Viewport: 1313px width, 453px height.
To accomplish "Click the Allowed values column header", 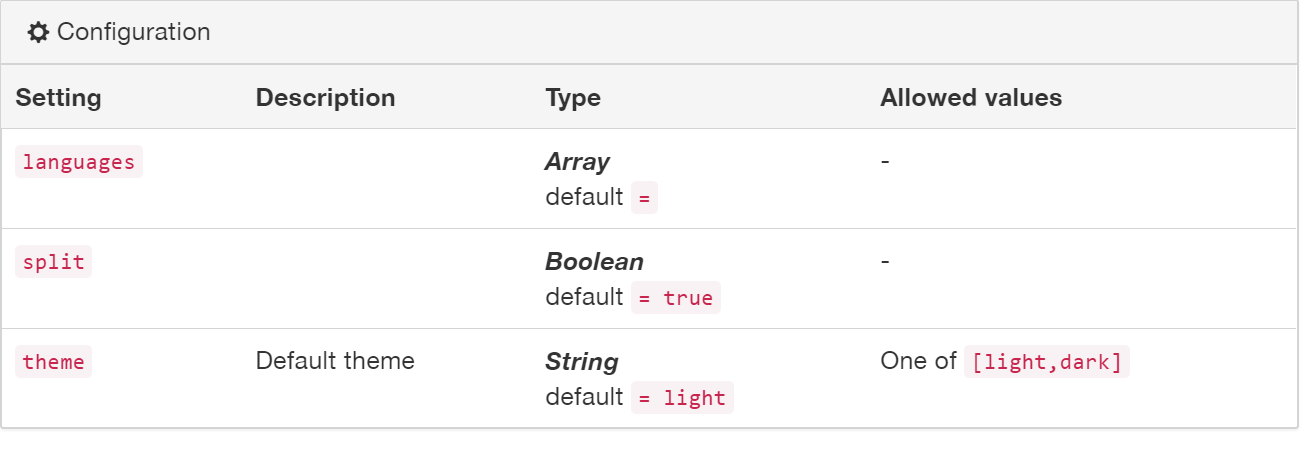I will [970, 98].
